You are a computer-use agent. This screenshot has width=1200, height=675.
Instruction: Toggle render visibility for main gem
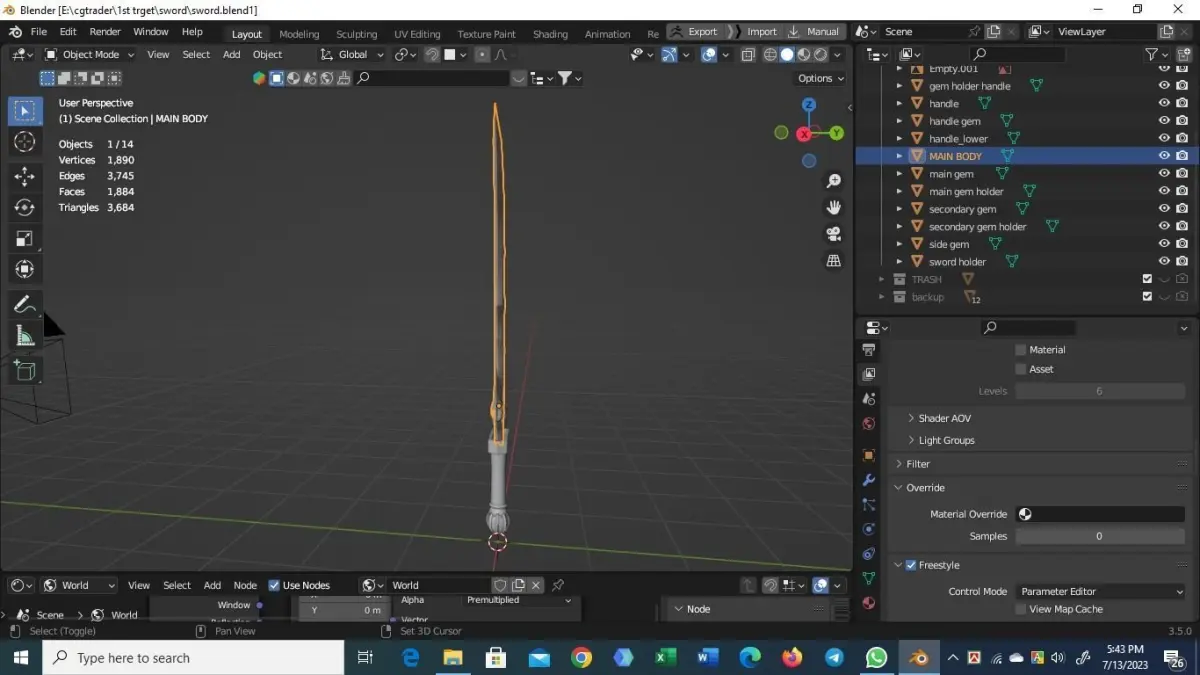click(x=1182, y=174)
